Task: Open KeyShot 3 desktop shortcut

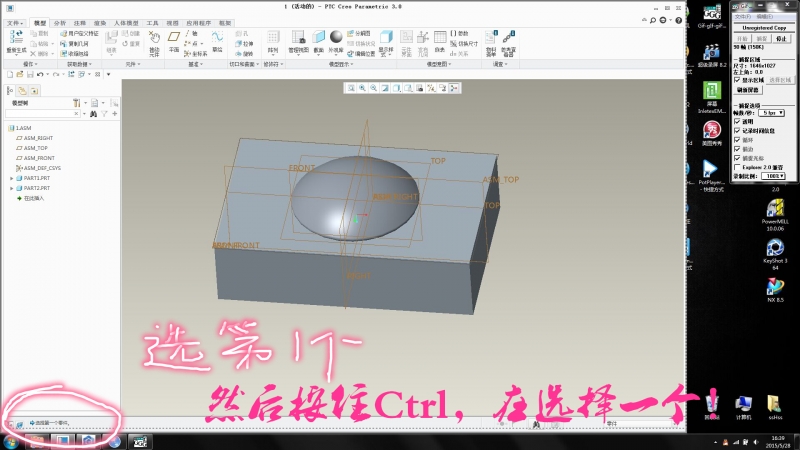Action: [775, 255]
